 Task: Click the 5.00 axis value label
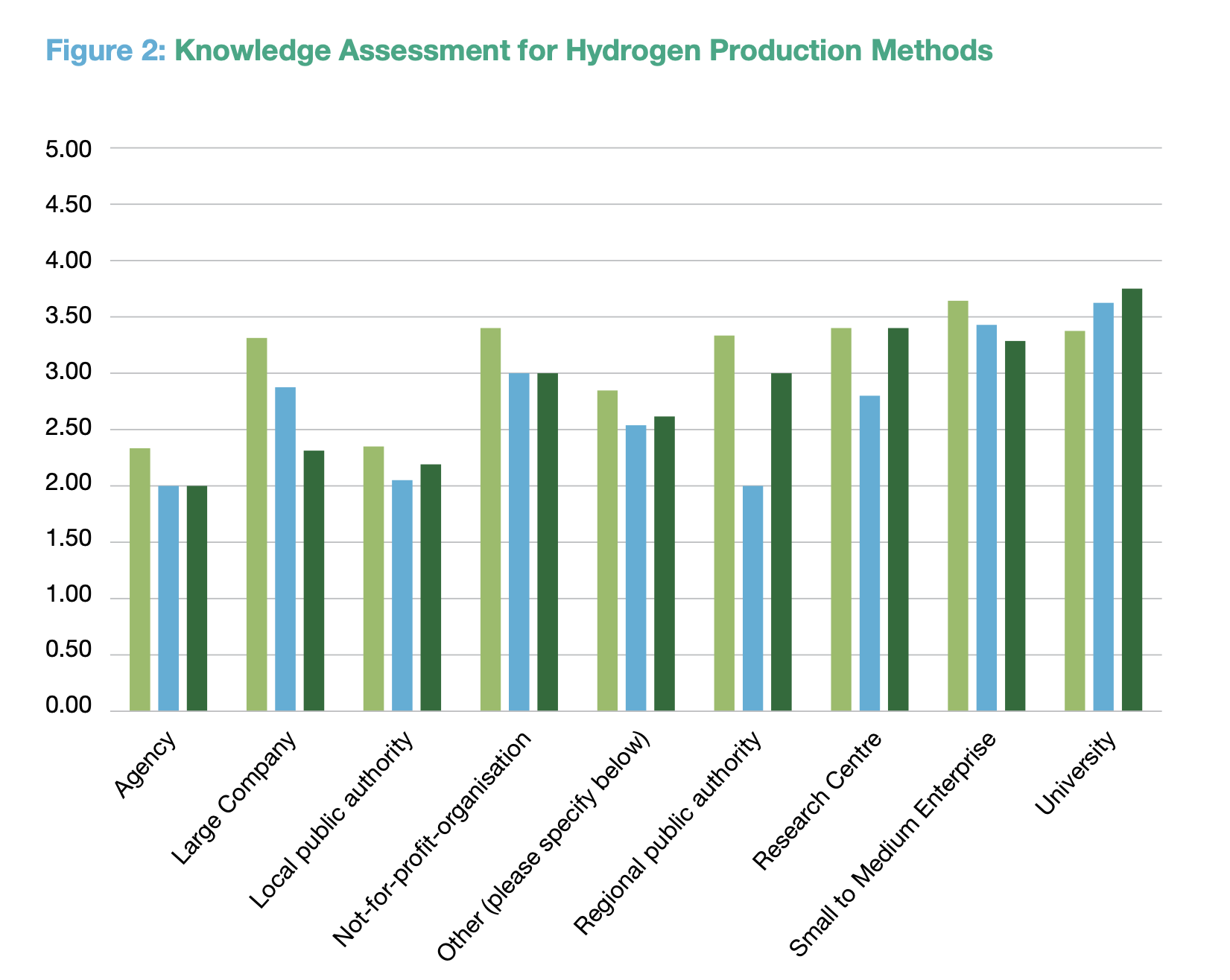pos(68,149)
